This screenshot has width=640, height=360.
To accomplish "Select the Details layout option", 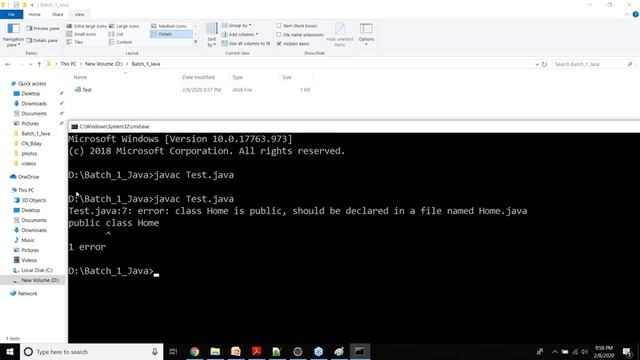I will pos(171,34).
